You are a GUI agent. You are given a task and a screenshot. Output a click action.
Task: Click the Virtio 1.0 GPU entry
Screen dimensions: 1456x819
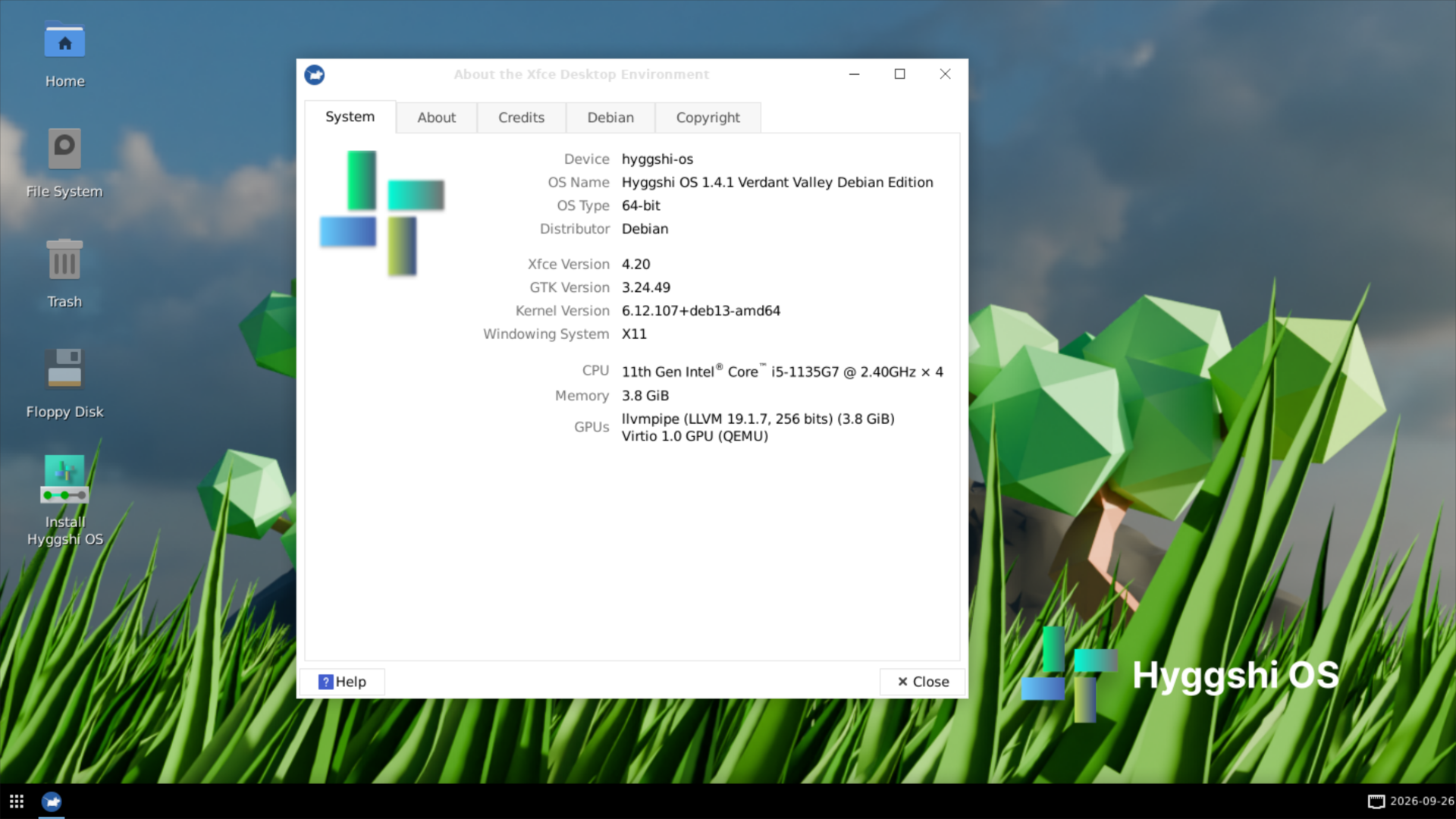click(x=695, y=436)
